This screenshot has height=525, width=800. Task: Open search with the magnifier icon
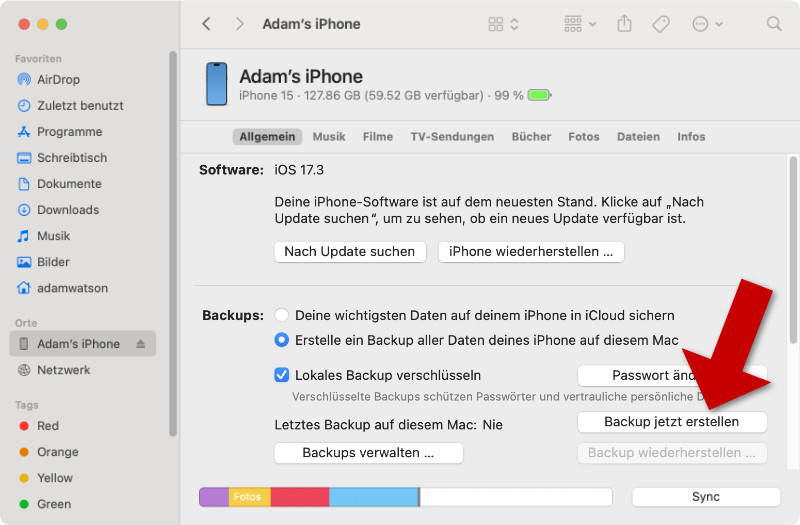(774, 24)
